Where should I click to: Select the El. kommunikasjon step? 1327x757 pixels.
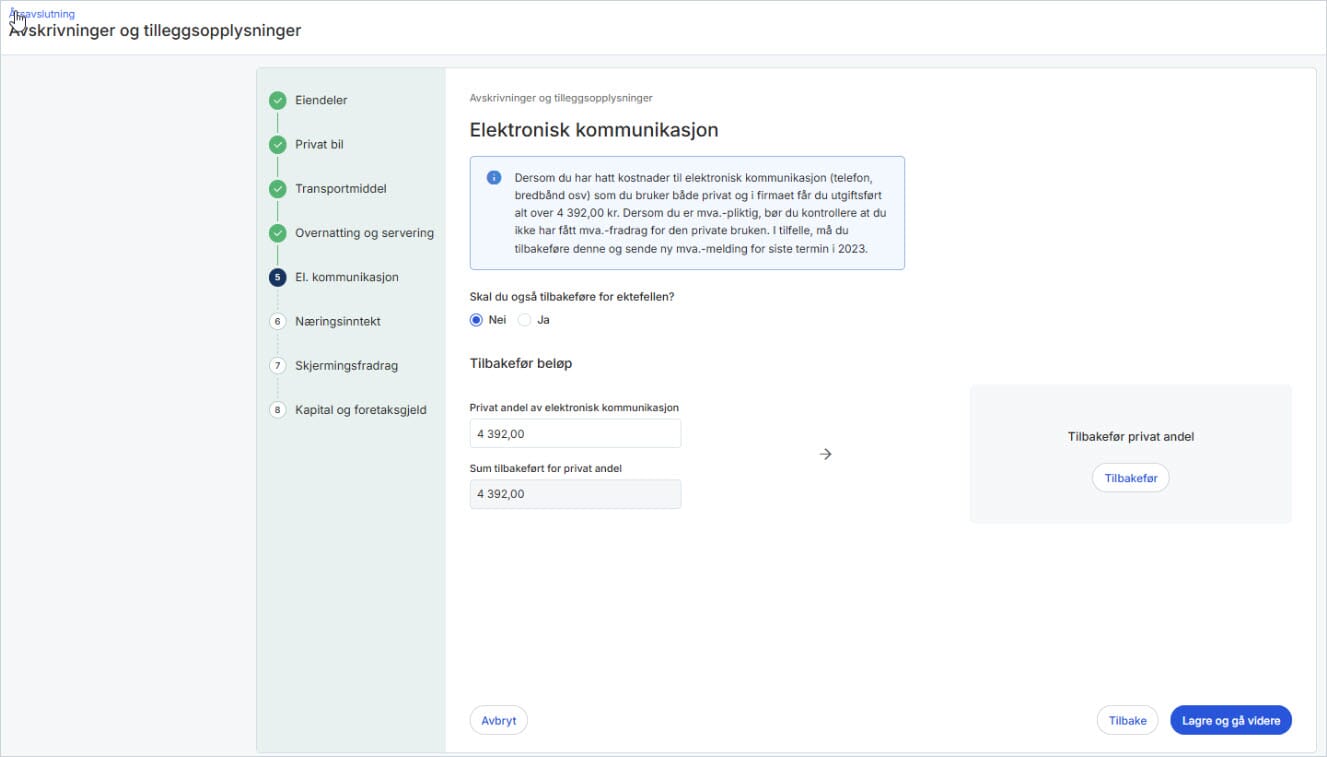pyautogui.click(x=346, y=277)
